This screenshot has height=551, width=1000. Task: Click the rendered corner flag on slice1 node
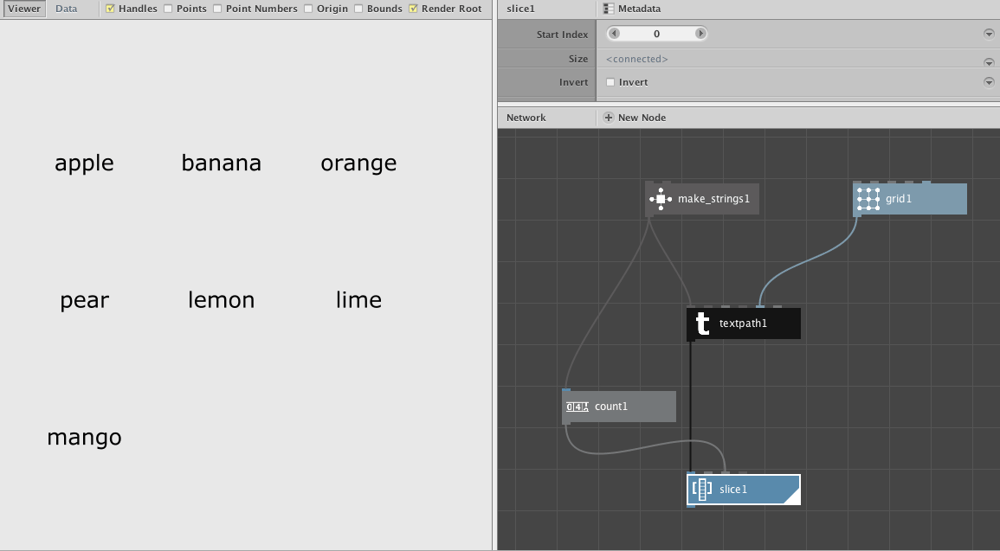click(x=792, y=496)
